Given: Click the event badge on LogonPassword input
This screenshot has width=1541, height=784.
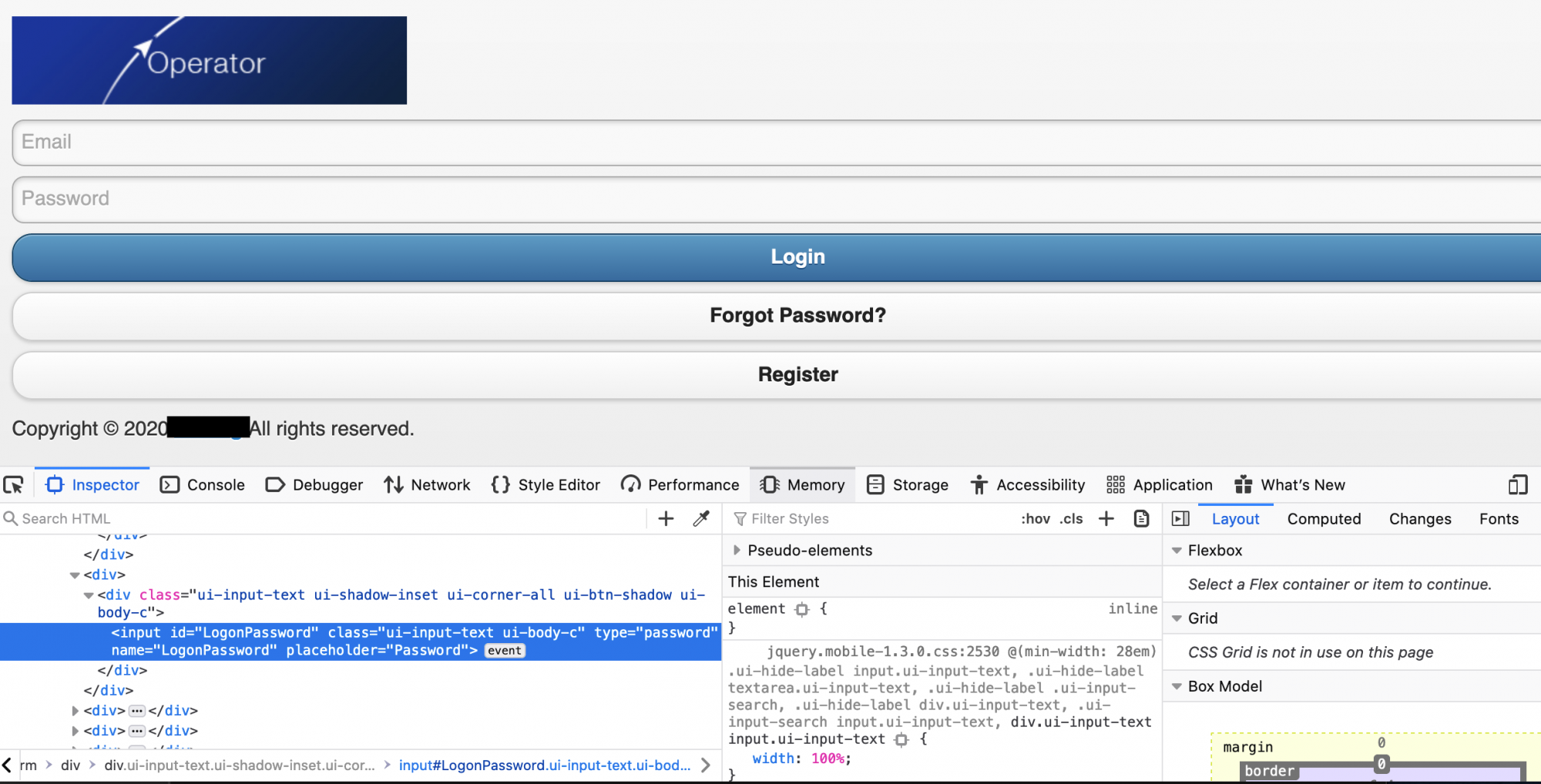Looking at the screenshot, I should click(505, 651).
